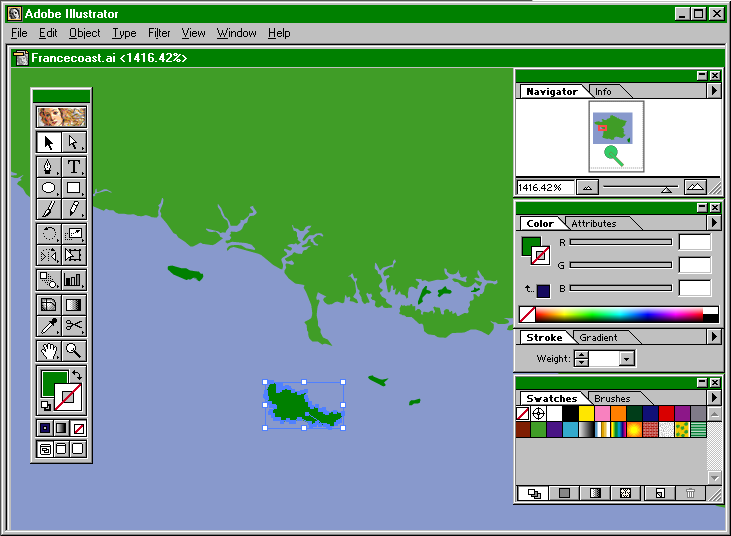Delete swatch with the trash button

689,493
